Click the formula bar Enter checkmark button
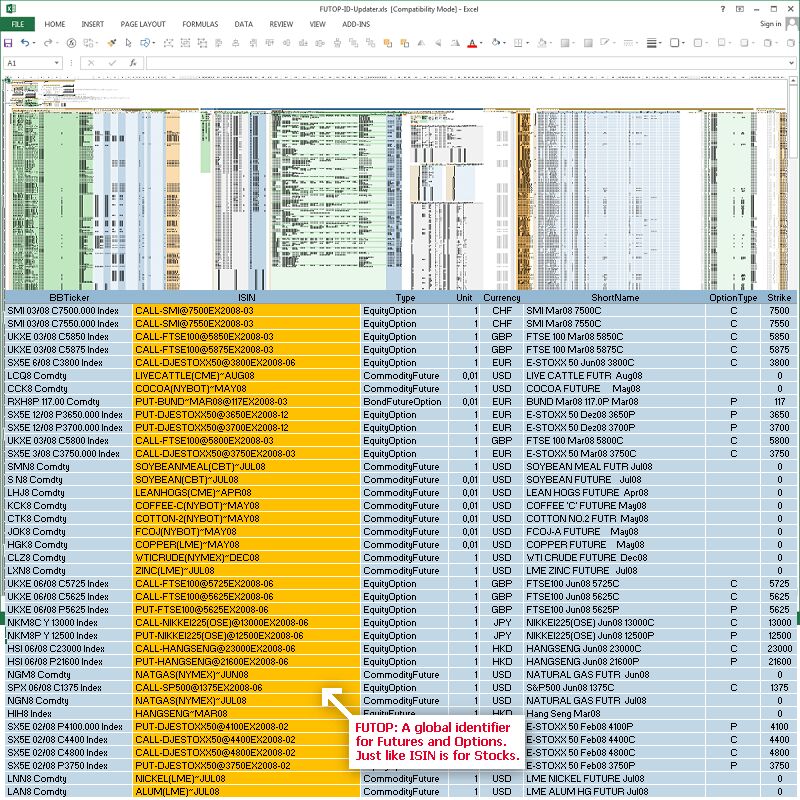The height and width of the screenshot is (800, 800). point(112,63)
